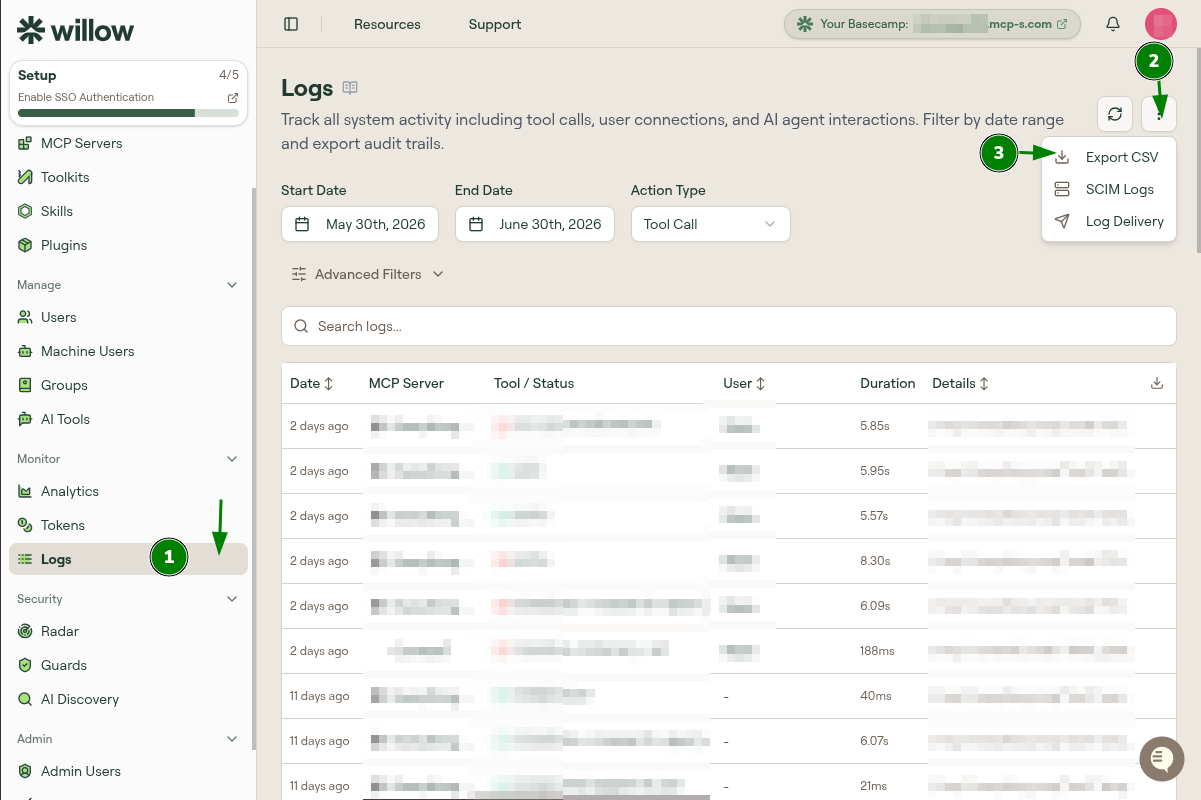Go to the Logs sidebar item
1201x800 pixels.
pos(128,559)
